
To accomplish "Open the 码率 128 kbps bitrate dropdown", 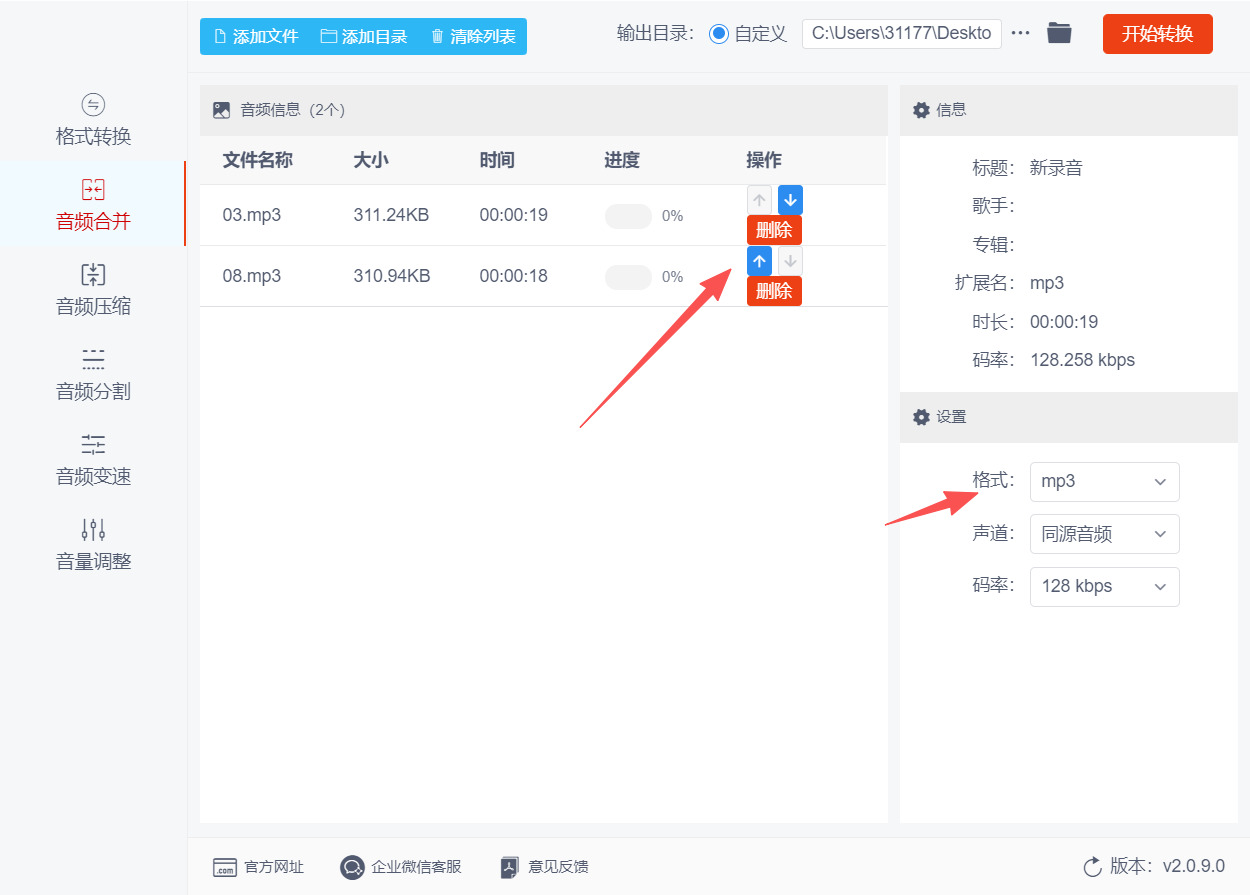I will (x=1104, y=587).
